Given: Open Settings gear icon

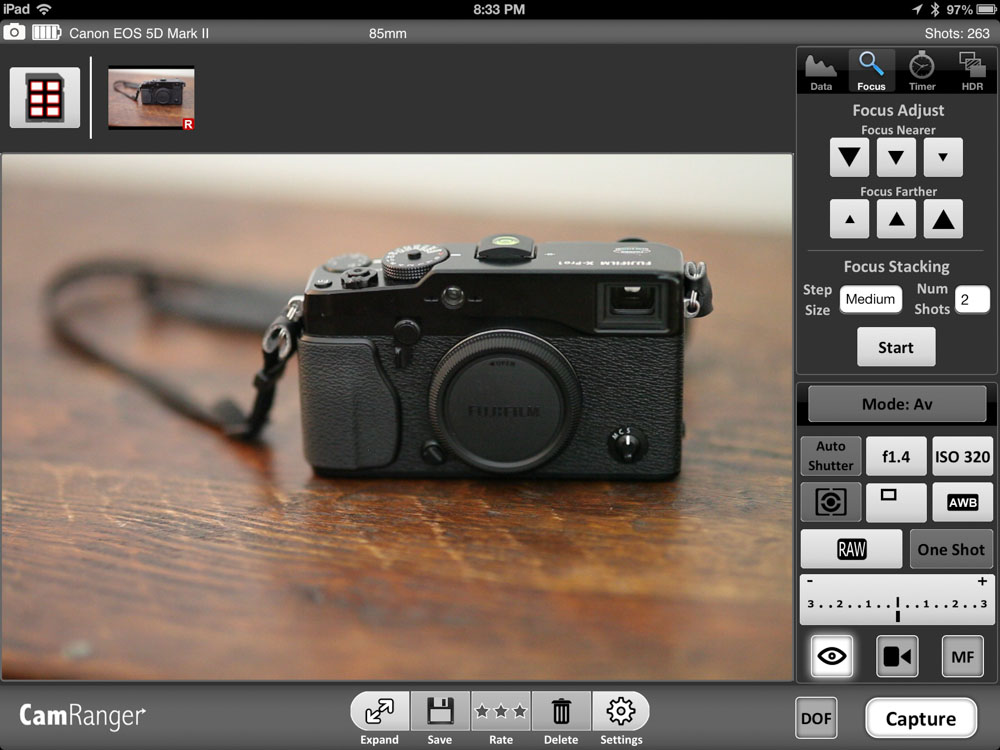Looking at the screenshot, I should (621, 711).
